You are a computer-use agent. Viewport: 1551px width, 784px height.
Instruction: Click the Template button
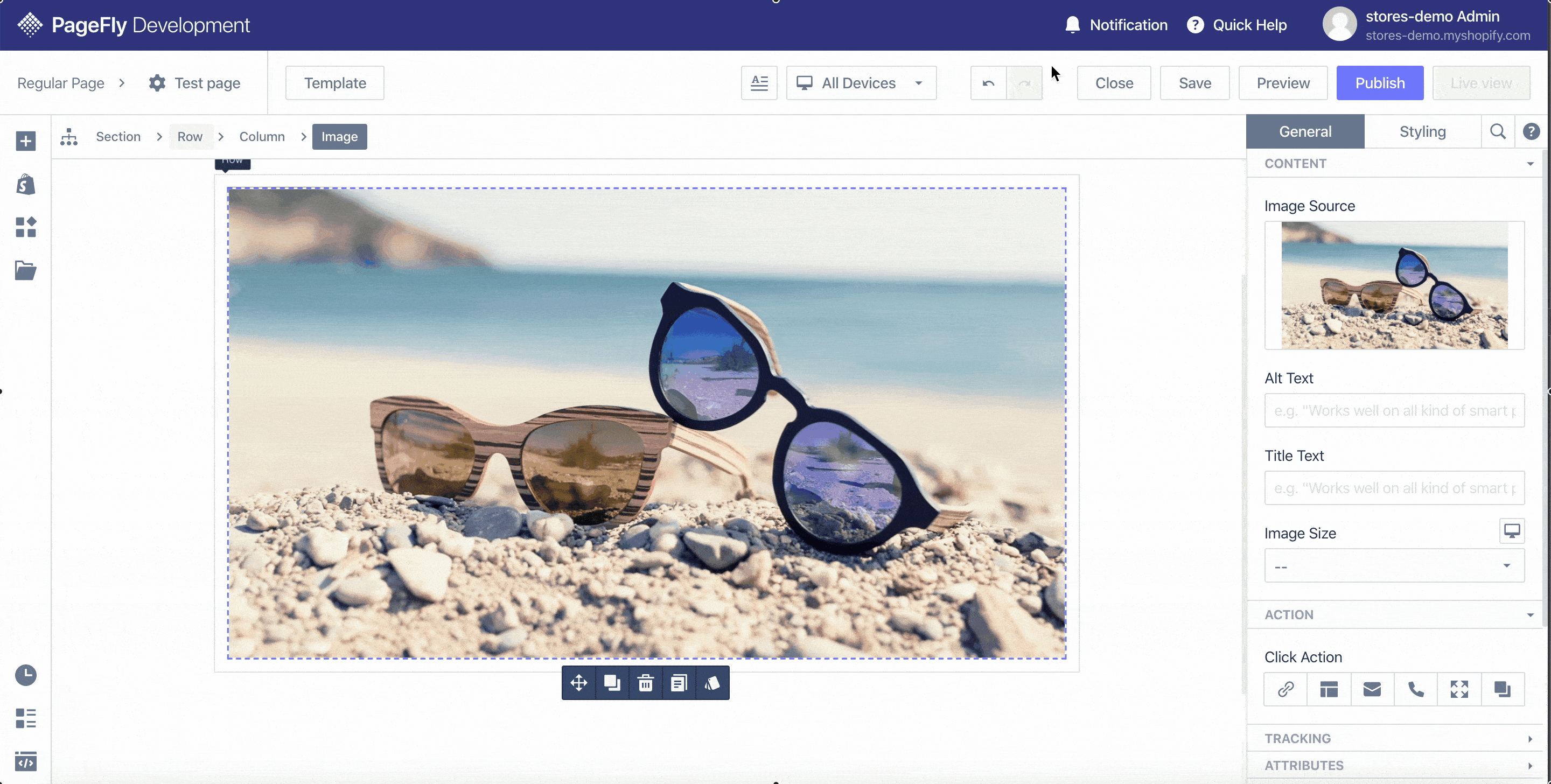tap(335, 83)
